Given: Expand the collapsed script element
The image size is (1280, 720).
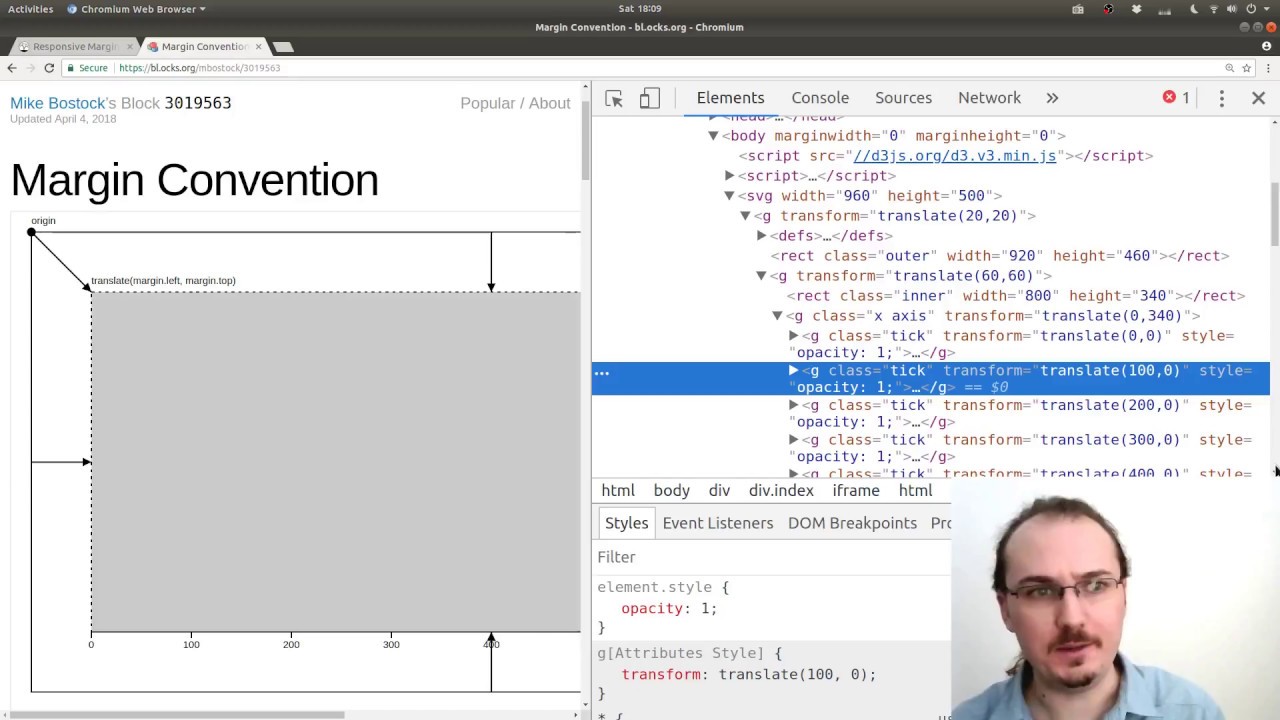Looking at the screenshot, I should pyautogui.click(x=729, y=176).
